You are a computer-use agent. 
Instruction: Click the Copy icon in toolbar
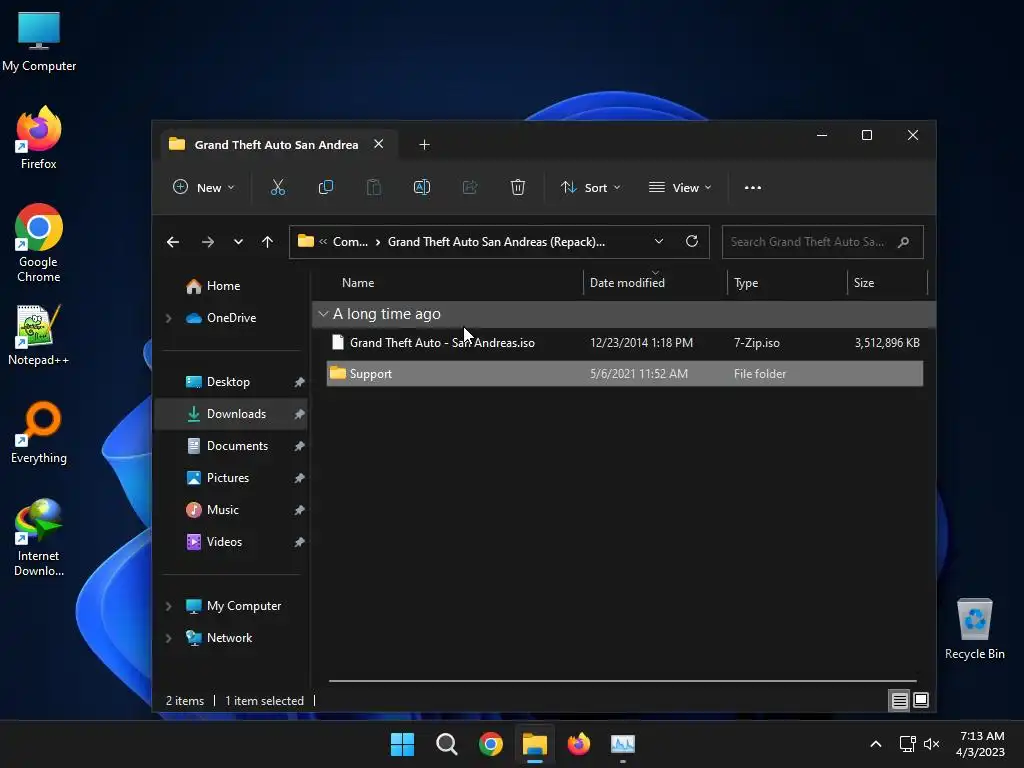coord(325,187)
